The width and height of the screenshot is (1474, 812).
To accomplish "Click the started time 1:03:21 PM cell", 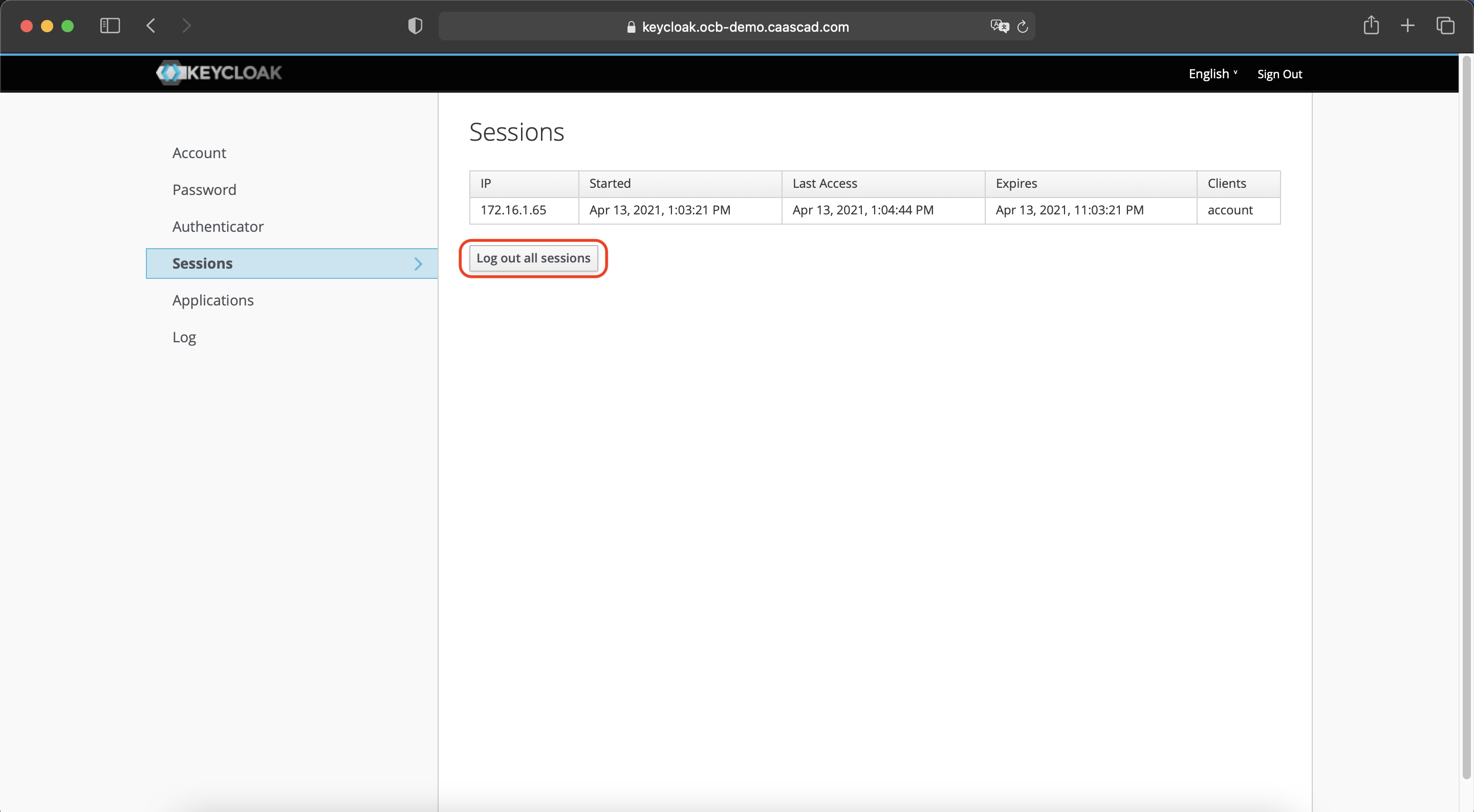I will coord(680,211).
